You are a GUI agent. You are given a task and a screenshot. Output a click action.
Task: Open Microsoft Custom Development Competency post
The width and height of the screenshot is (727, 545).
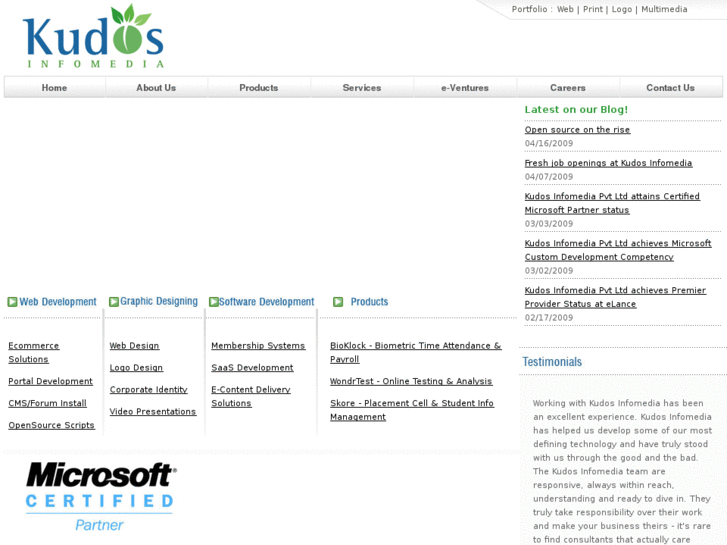618,250
